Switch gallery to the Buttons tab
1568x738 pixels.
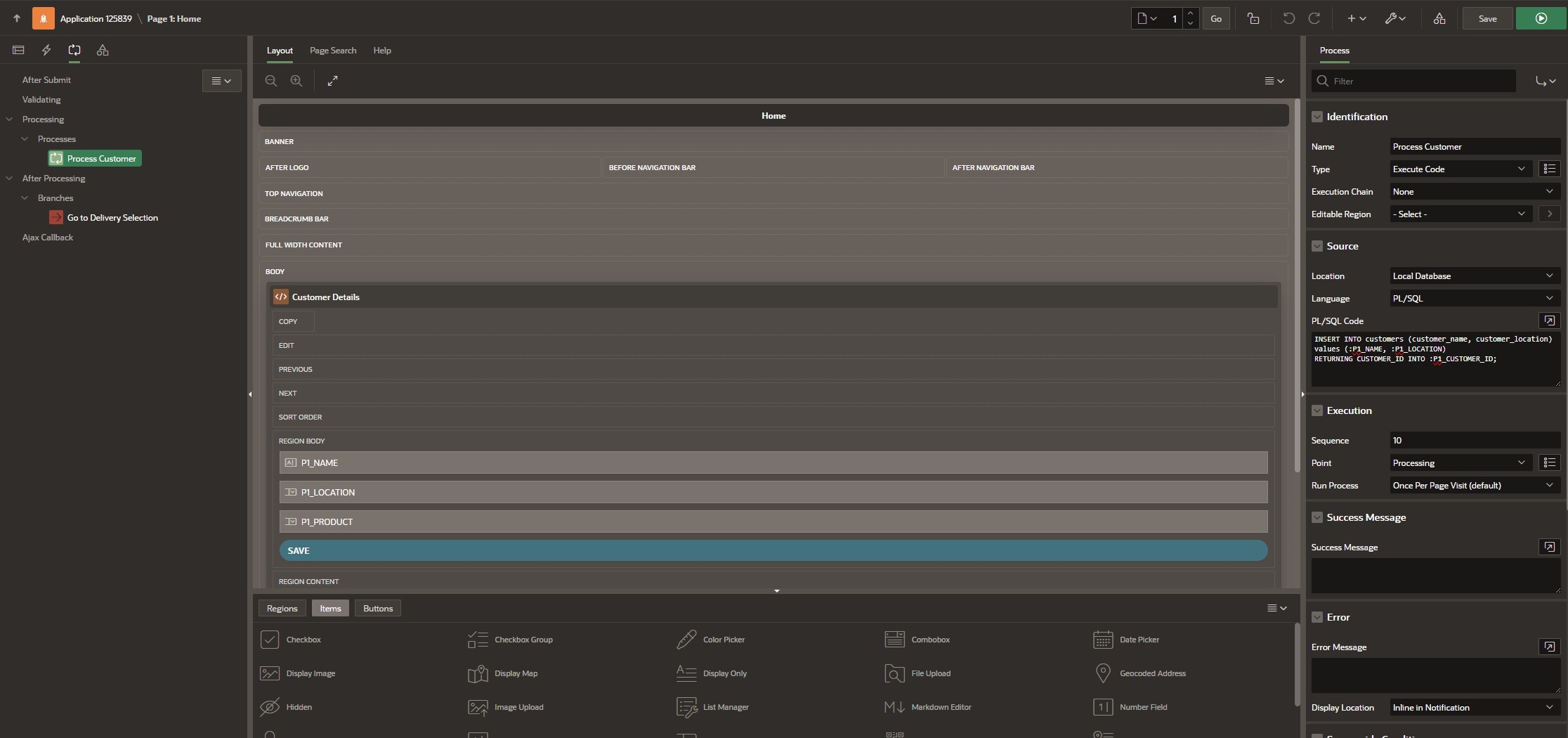(x=378, y=609)
